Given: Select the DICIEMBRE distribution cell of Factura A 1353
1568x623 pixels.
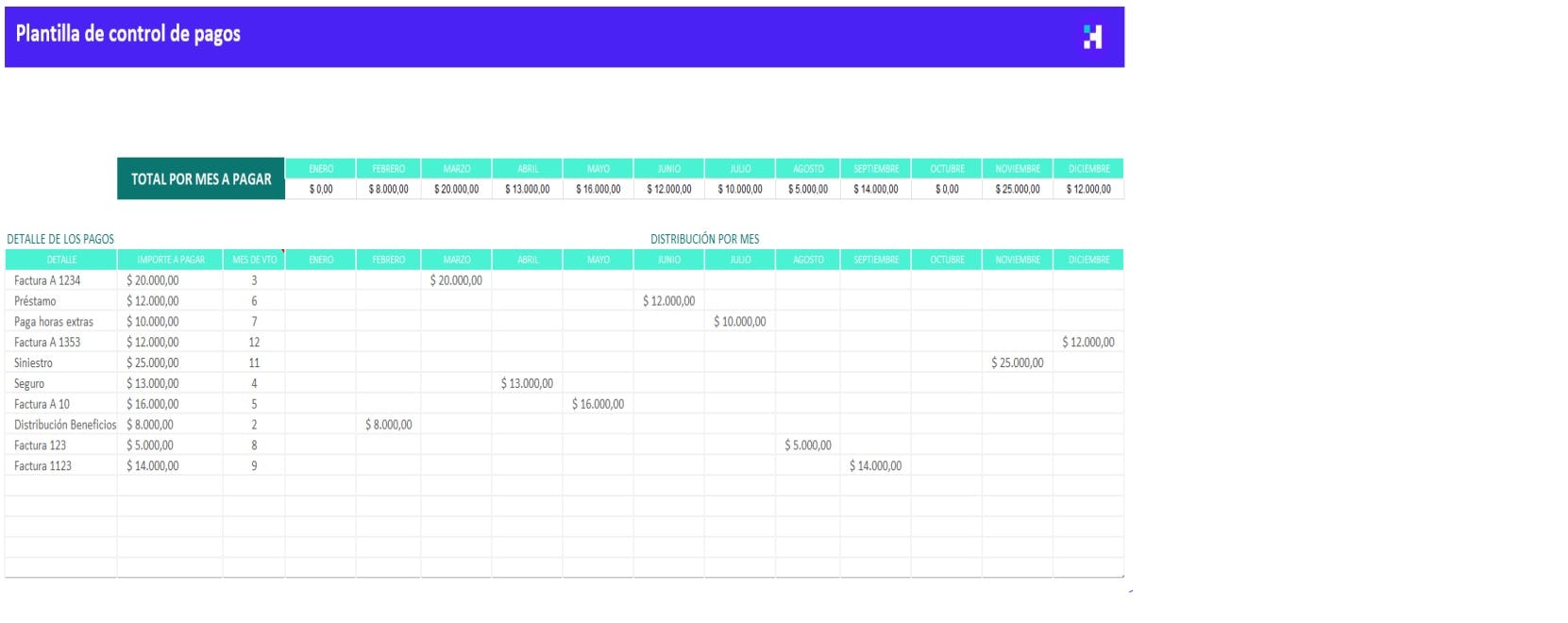Looking at the screenshot, I should pos(1088,343).
